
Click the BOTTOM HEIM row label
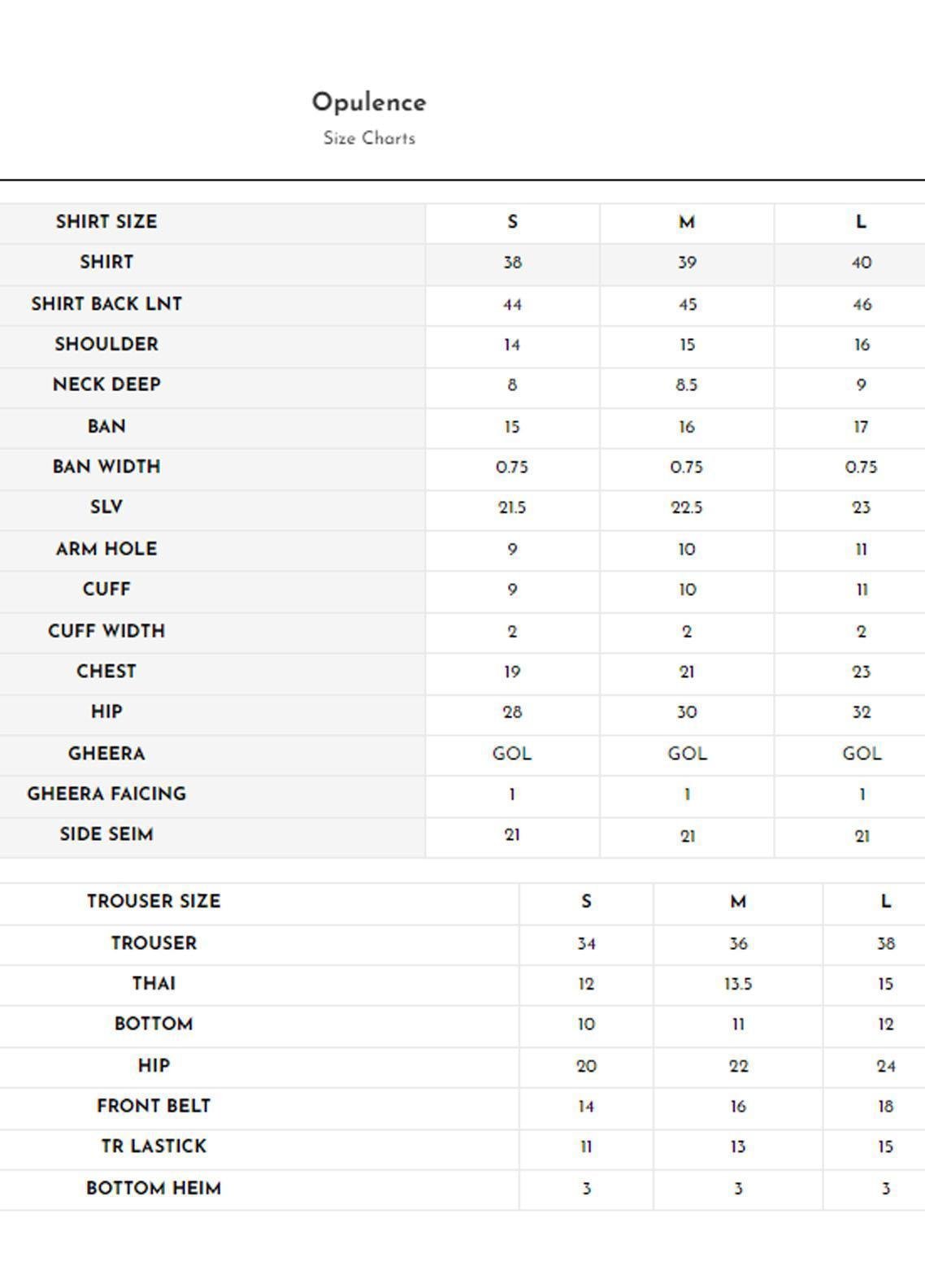tap(154, 1189)
